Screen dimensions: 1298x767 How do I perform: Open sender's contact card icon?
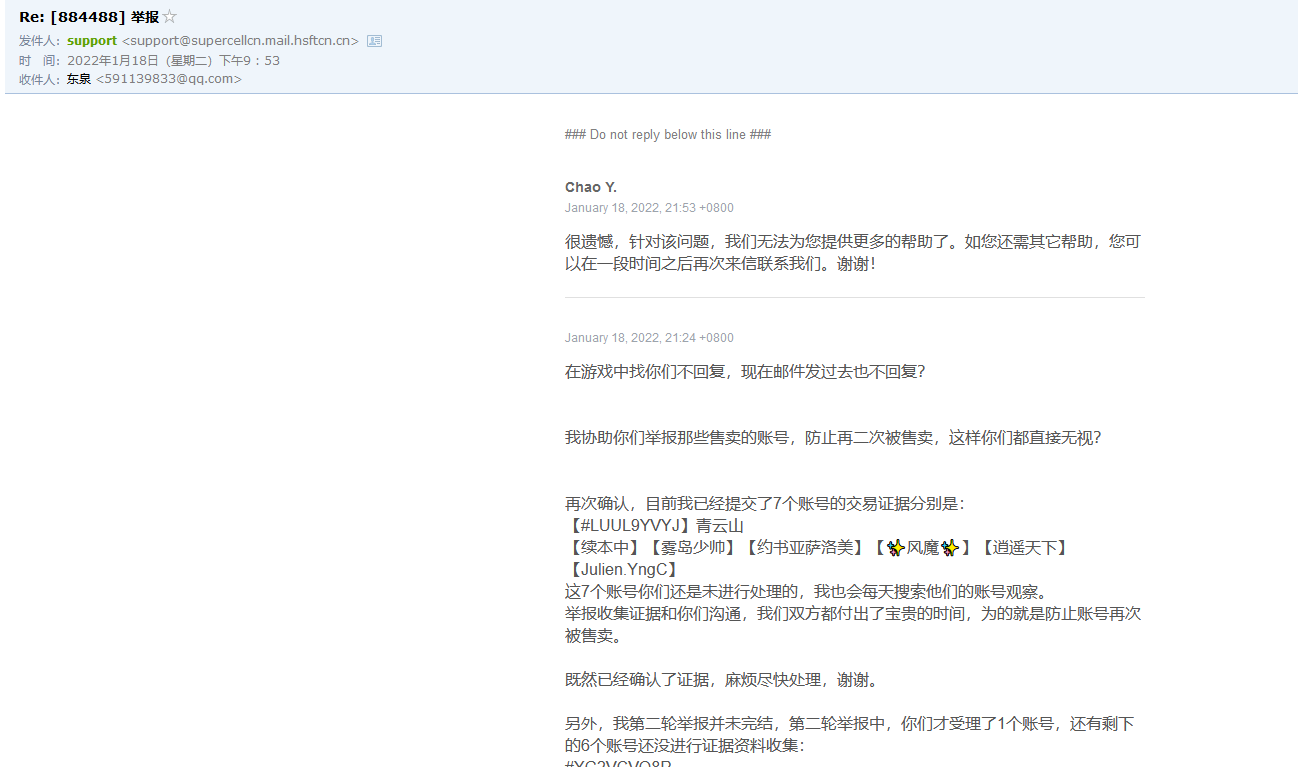(374, 41)
